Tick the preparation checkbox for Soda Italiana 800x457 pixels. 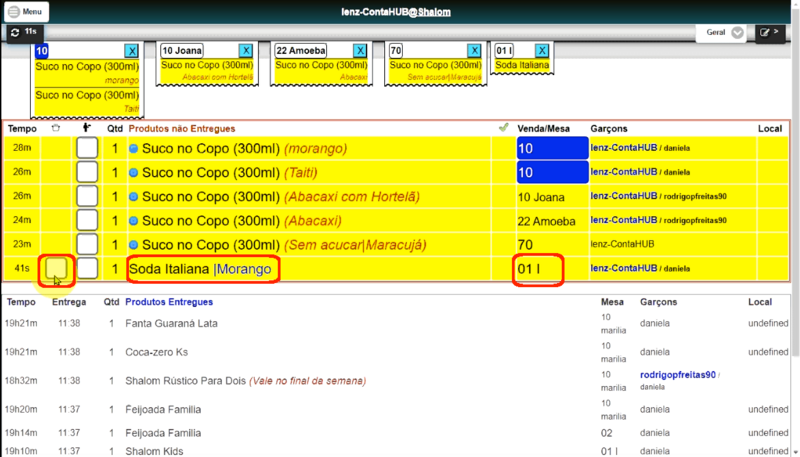(56, 268)
